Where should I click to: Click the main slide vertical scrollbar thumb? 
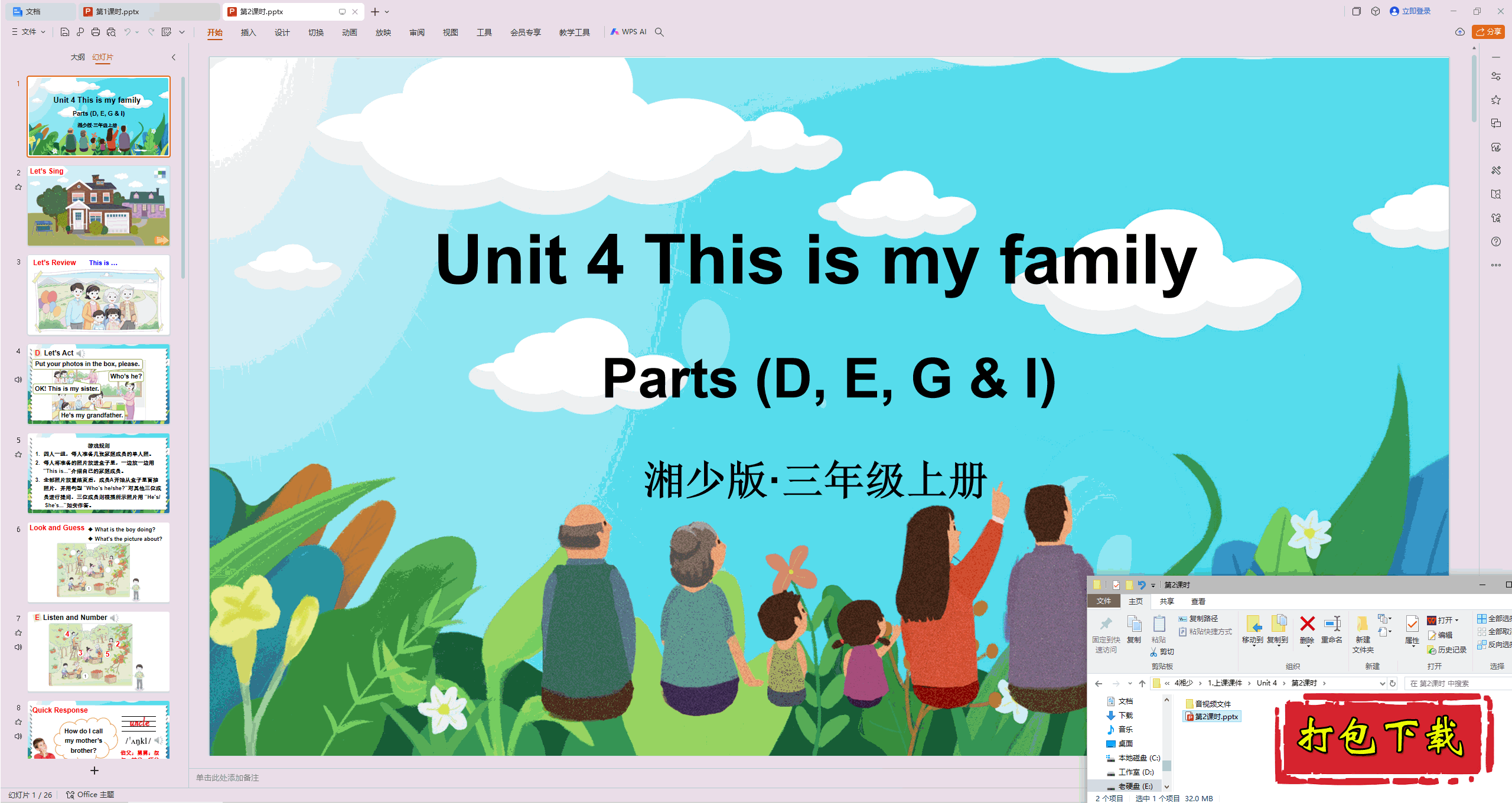(x=1474, y=89)
